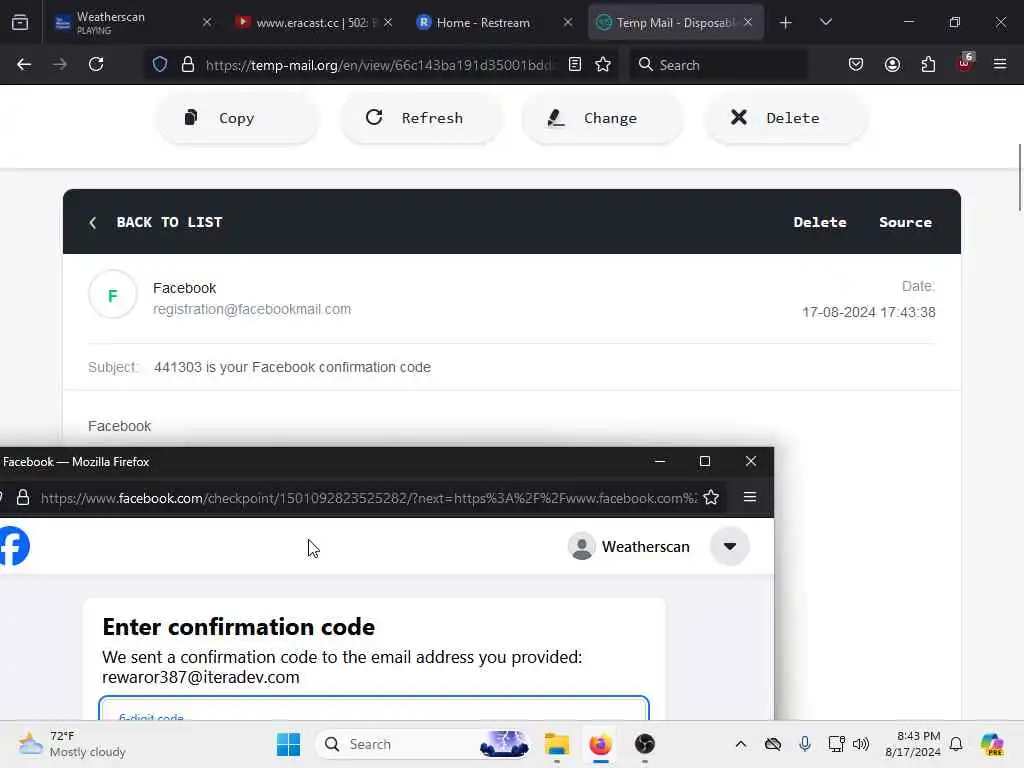
Task: Click the temp-mail page vertical scrollbar
Action: click(x=1019, y=178)
